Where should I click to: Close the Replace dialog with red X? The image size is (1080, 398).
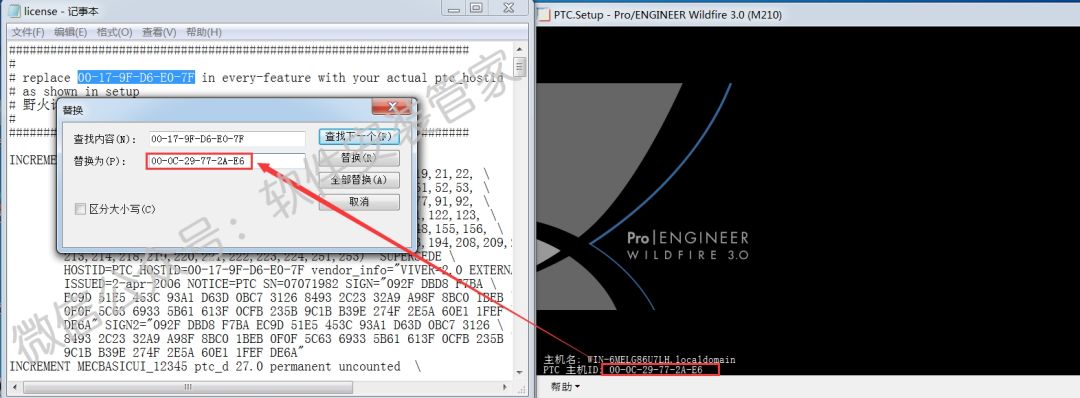coord(391,107)
